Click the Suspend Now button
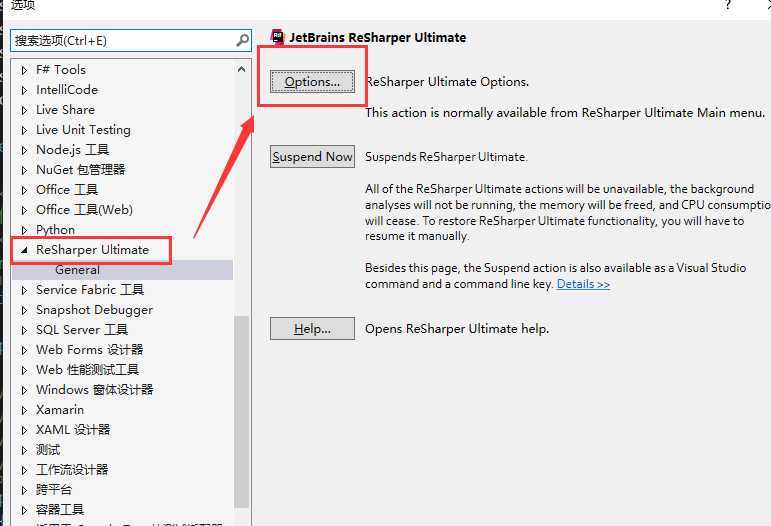 pos(312,157)
